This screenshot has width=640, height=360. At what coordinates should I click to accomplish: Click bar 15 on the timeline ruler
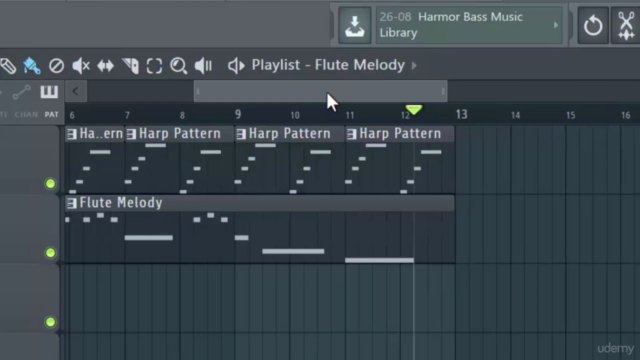point(571,115)
